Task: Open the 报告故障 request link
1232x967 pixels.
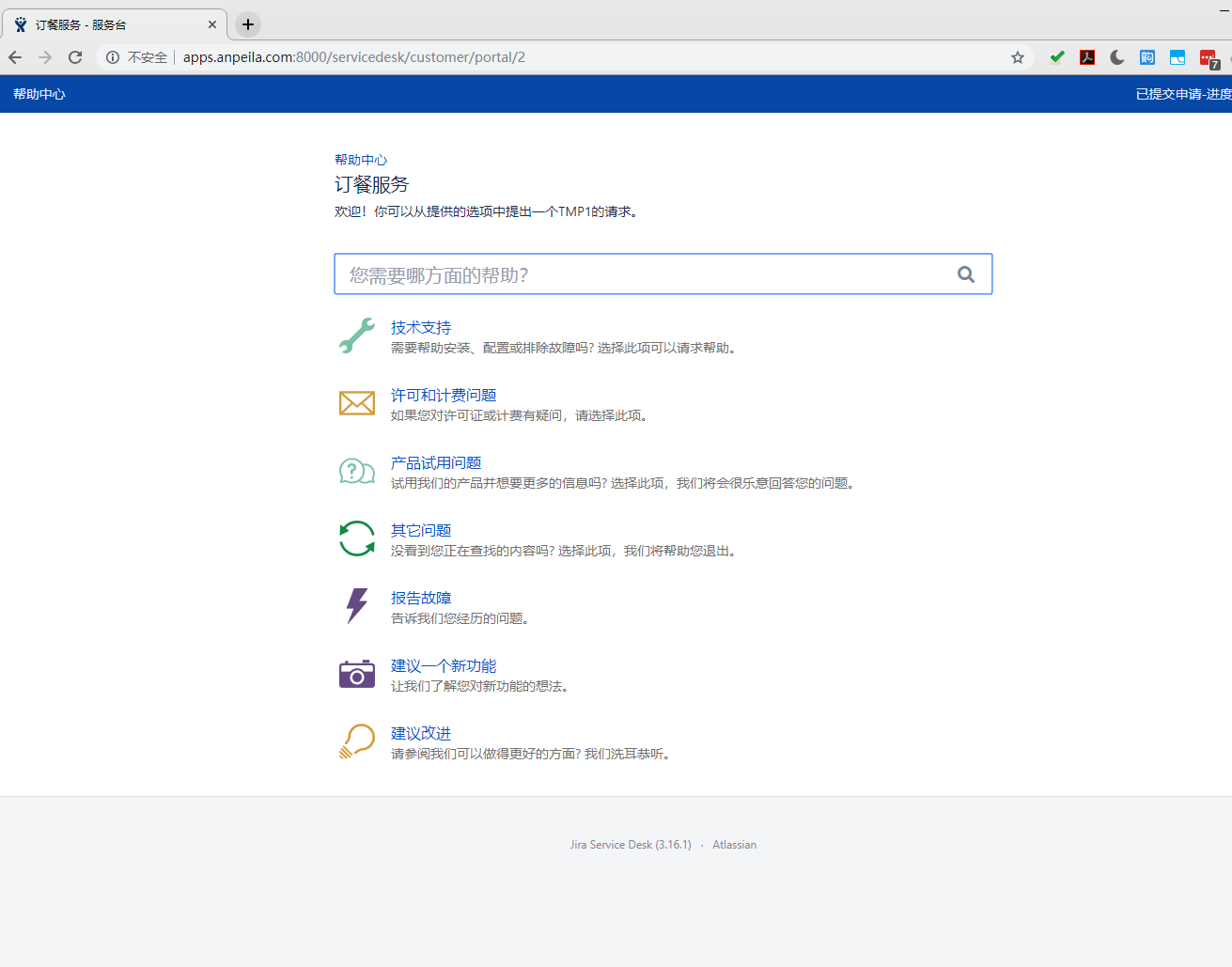Action: point(421,598)
